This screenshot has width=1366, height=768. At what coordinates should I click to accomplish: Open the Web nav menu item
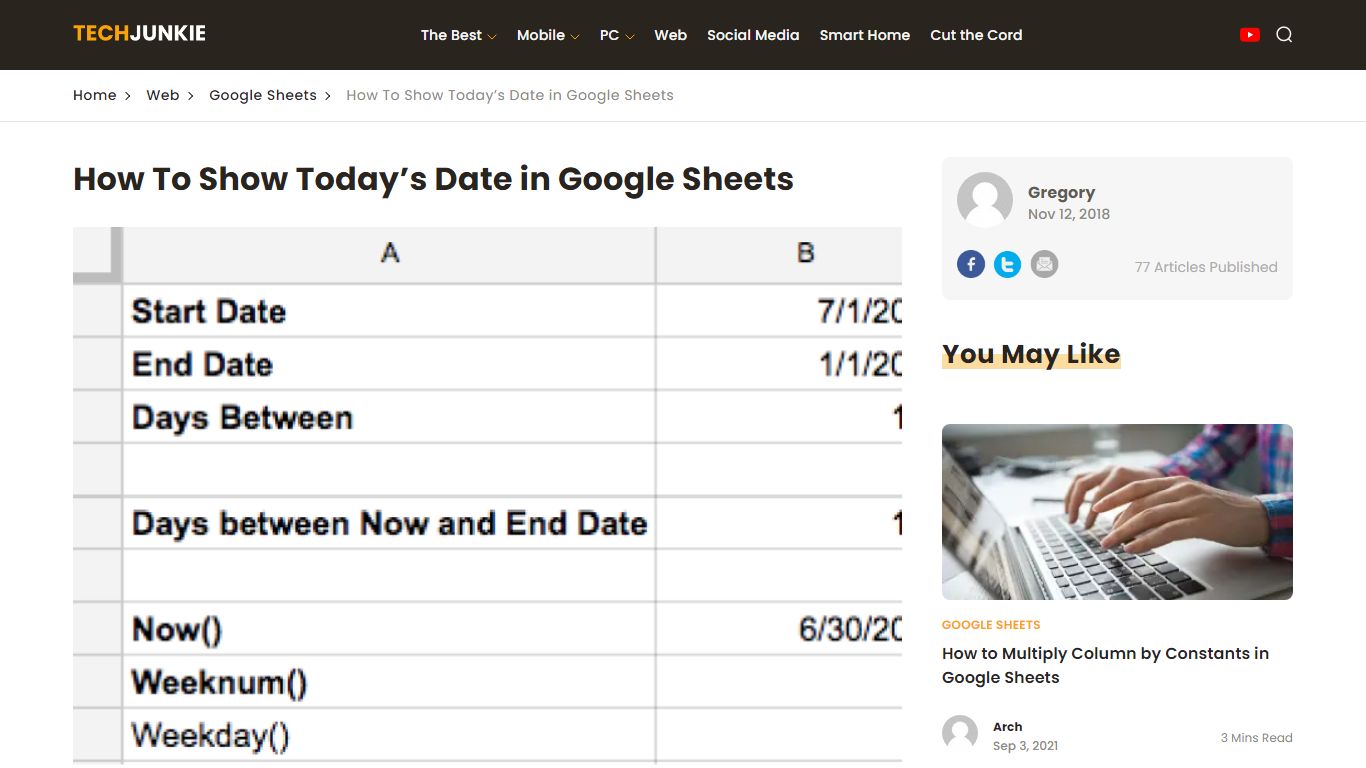click(670, 35)
